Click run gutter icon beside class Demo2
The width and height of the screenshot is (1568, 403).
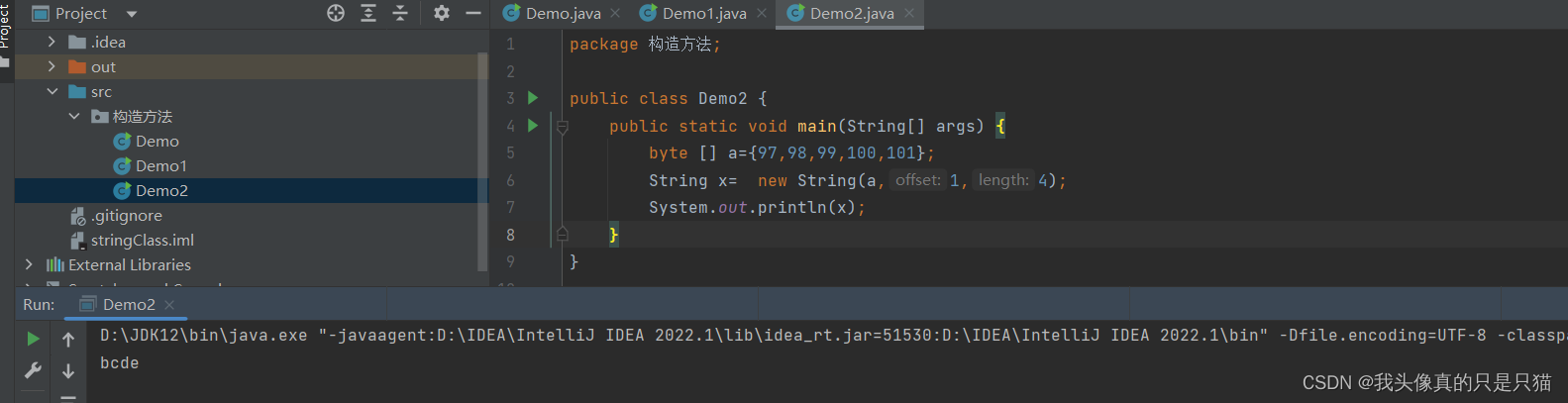(x=533, y=98)
